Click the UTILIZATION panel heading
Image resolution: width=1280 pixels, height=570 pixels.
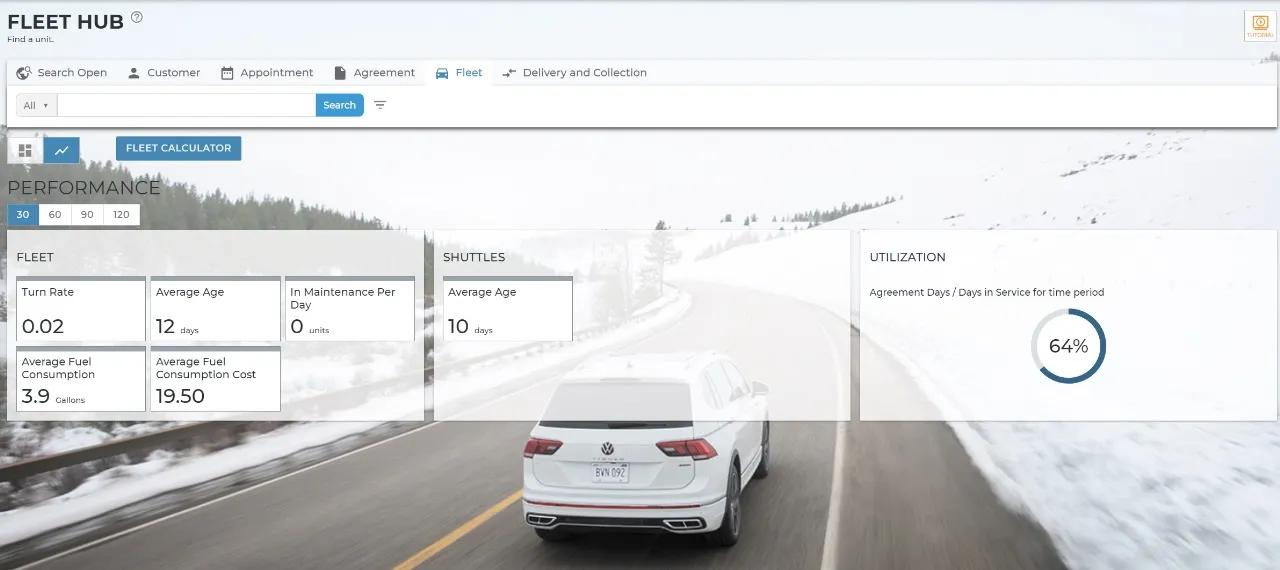click(907, 257)
